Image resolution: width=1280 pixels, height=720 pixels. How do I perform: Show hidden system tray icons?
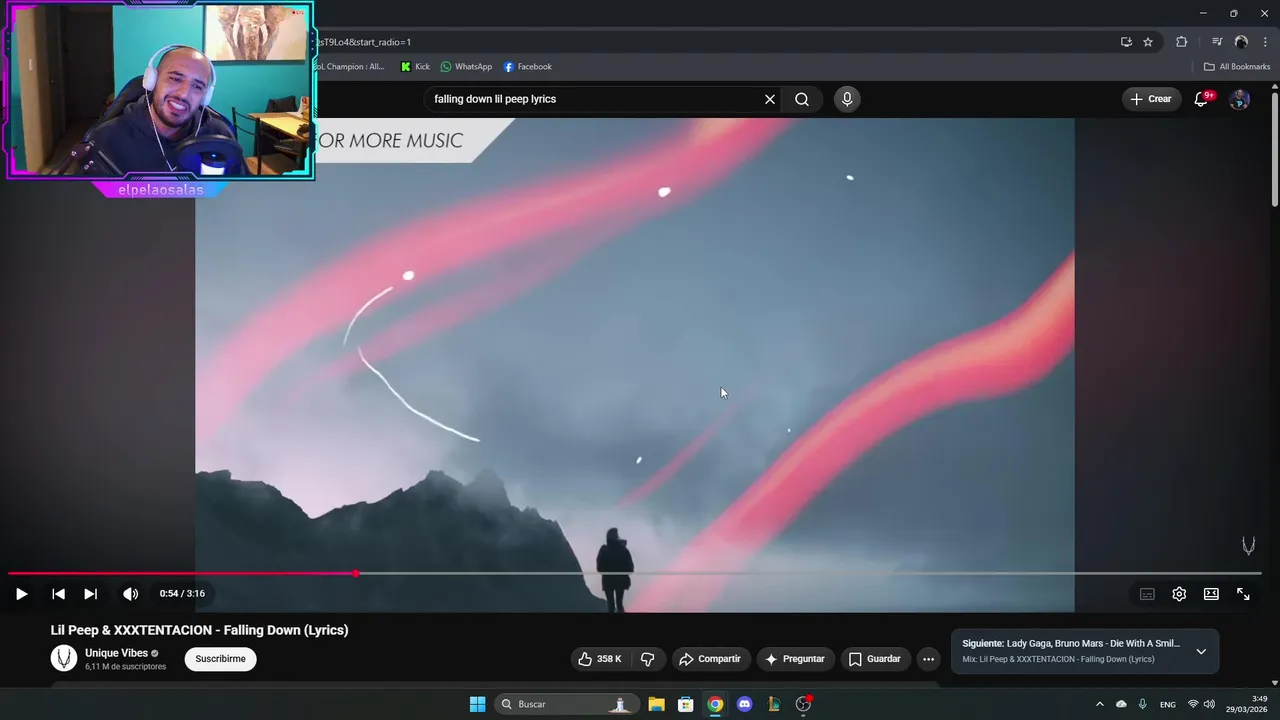pyautogui.click(x=1100, y=704)
